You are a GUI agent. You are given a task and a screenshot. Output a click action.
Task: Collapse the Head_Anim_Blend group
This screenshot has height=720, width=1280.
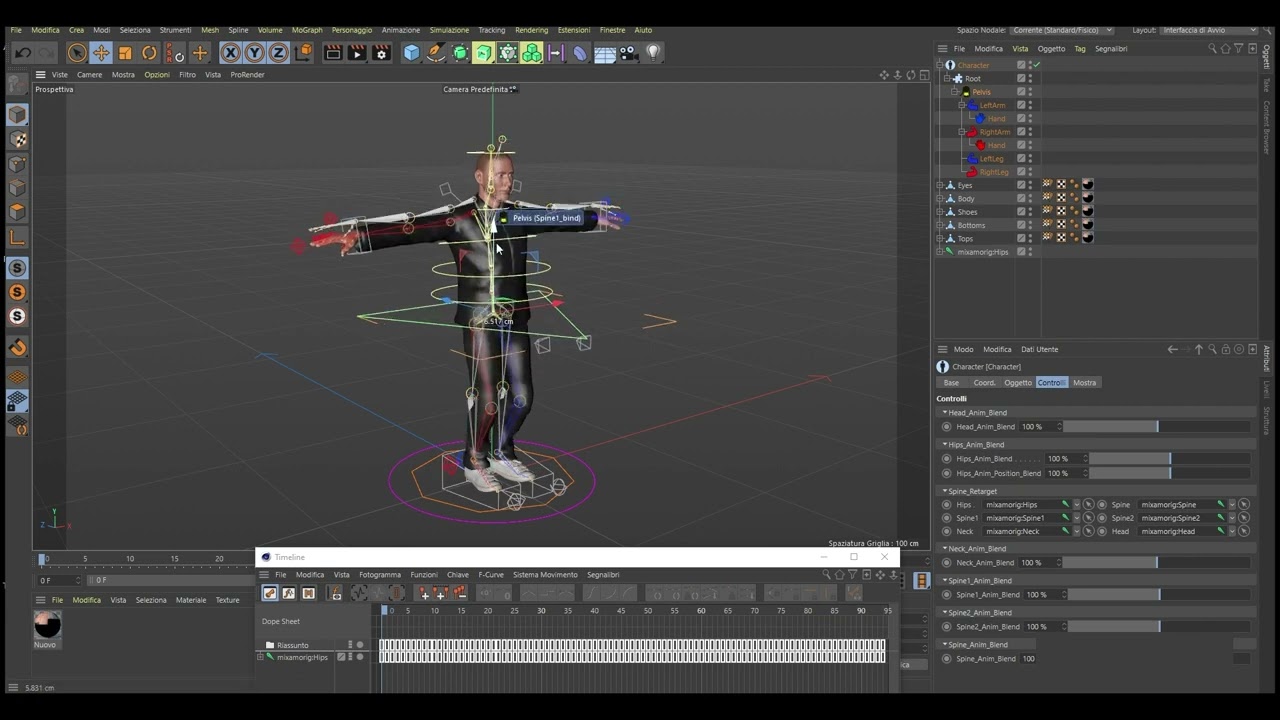(x=944, y=413)
